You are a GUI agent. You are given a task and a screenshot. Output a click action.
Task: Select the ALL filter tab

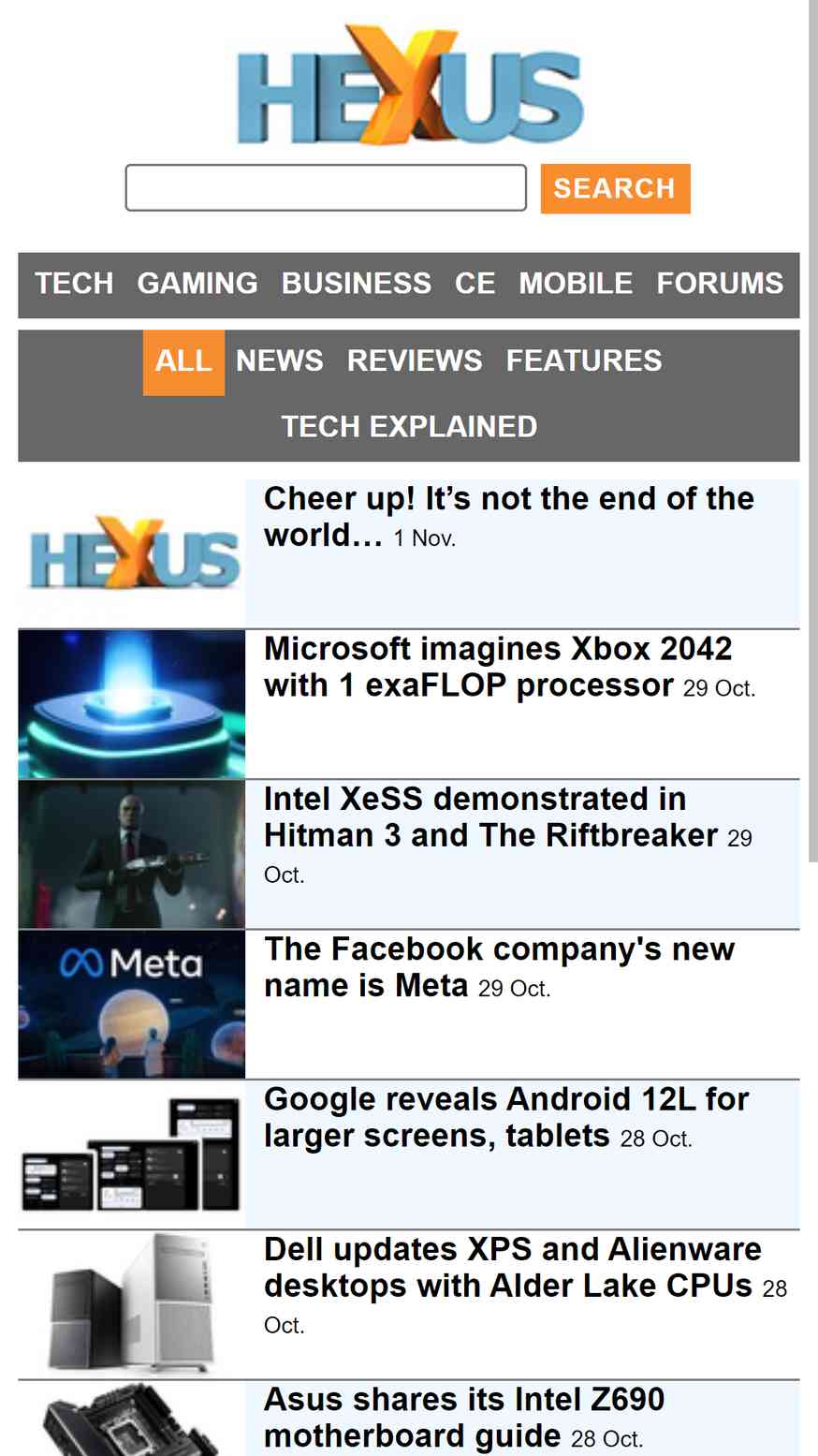pyautogui.click(x=183, y=362)
